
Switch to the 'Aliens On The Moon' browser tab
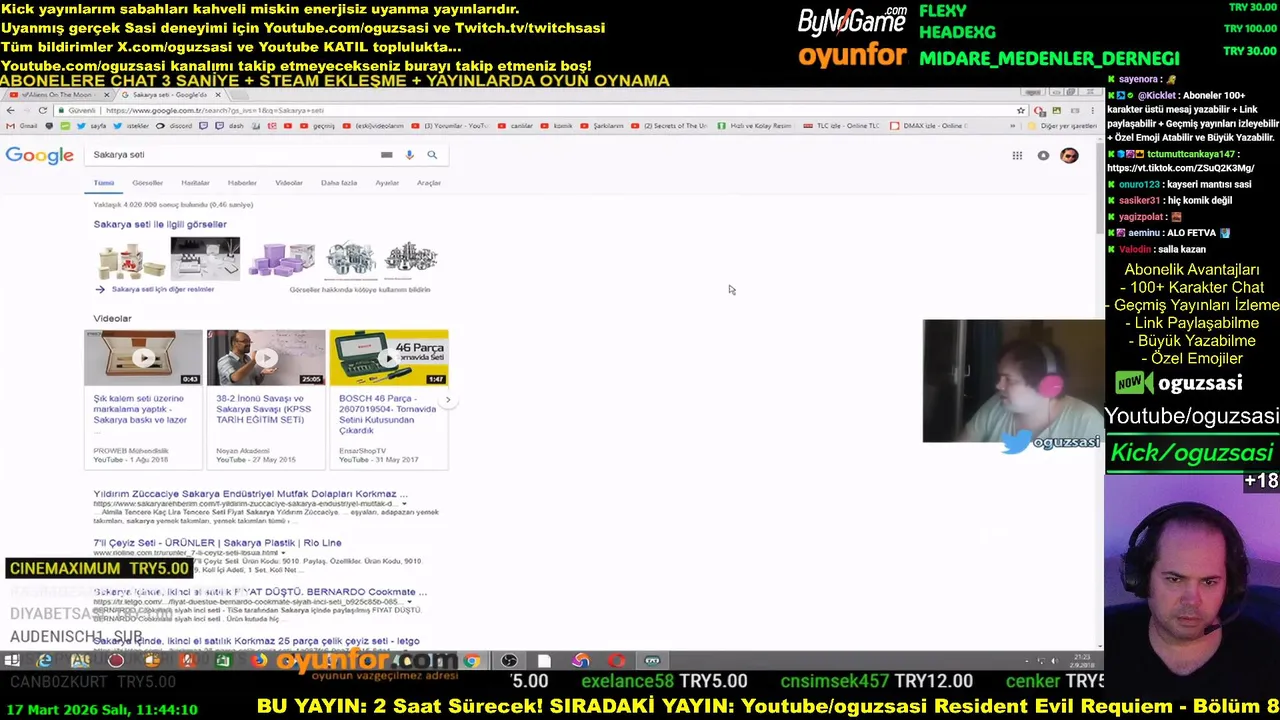[58, 95]
